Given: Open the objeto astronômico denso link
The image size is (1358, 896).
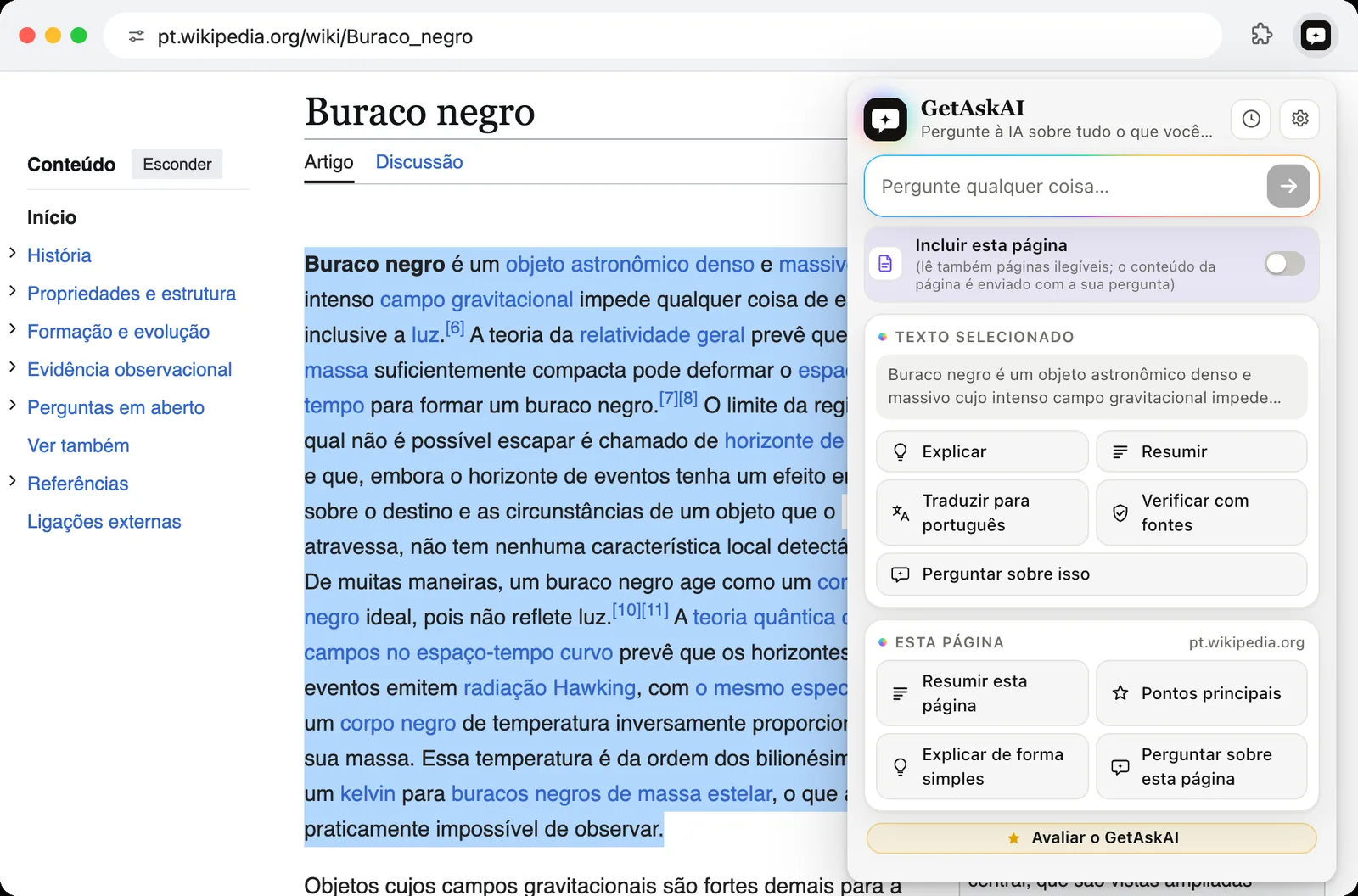Looking at the screenshot, I should (x=630, y=265).
